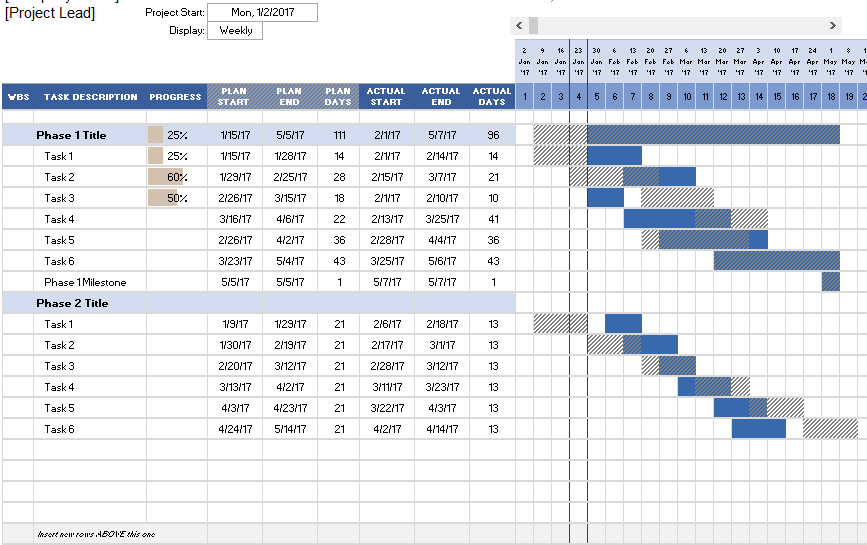Click plan end cell 4/23/17
This screenshot has height=545, width=867.
click(x=290, y=408)
